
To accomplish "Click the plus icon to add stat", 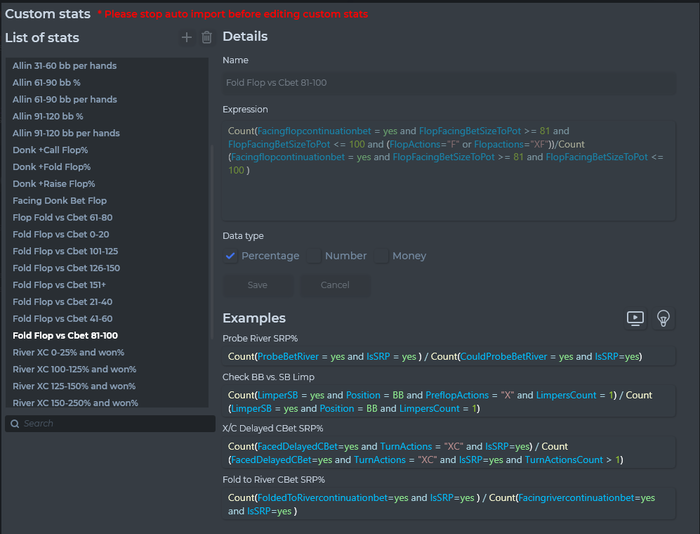I will click(x=186, y=38).
